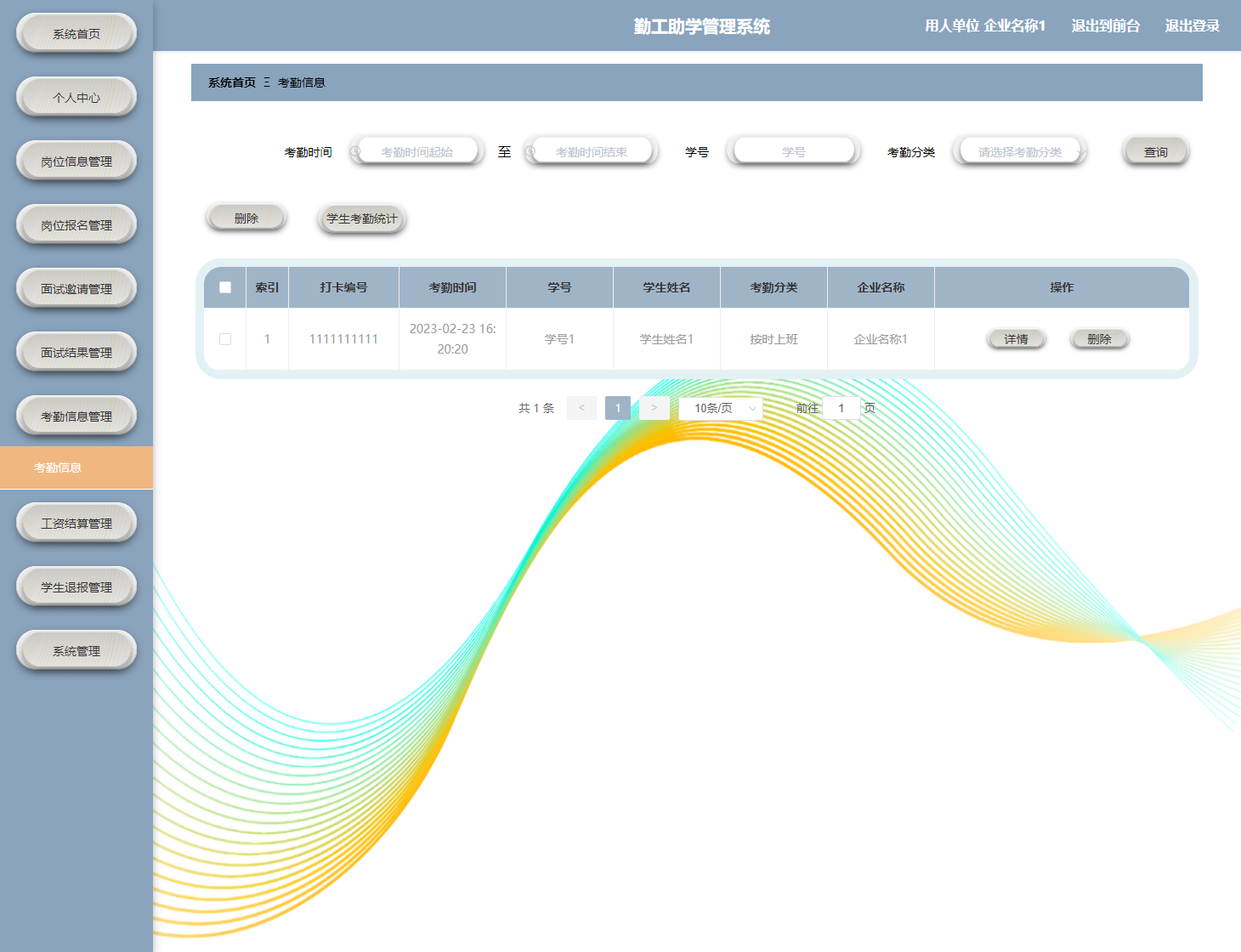Image resolution: width=1241 pixels, height=952 pixels.
Task: Focus the 考勤时间起始 input field
Action: [x=416, y=152]
